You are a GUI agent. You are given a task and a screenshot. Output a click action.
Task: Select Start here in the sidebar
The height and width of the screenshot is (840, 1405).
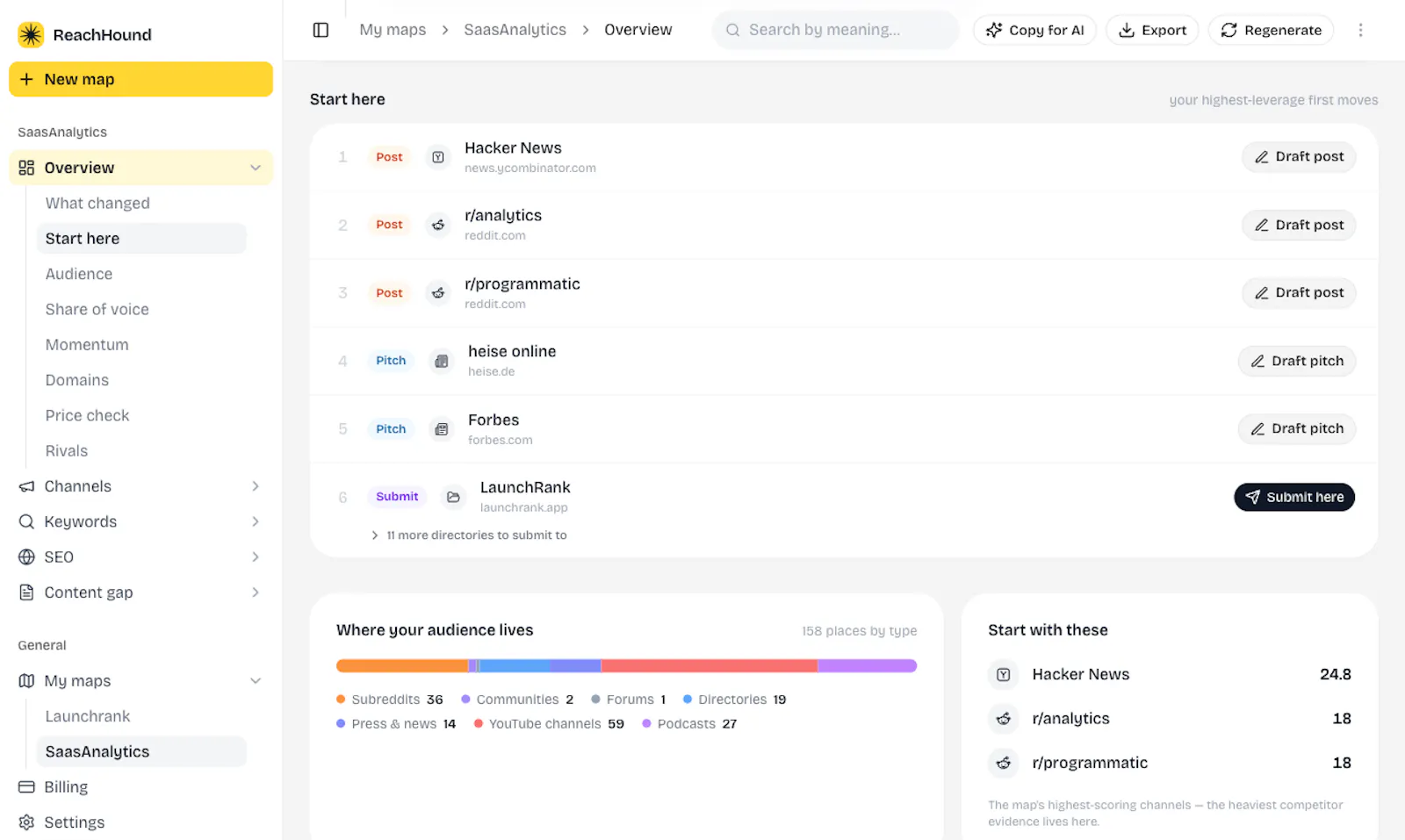pos(141,239)
